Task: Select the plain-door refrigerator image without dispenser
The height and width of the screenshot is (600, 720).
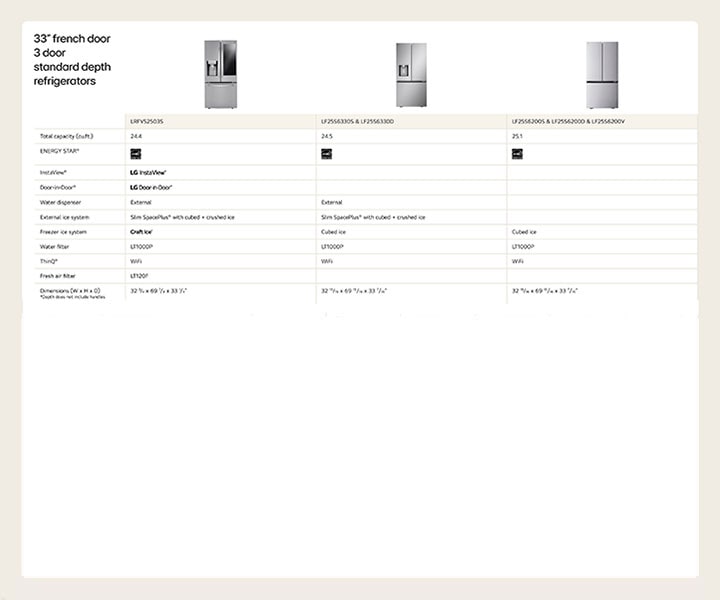Action: click(x=602, y=75)
